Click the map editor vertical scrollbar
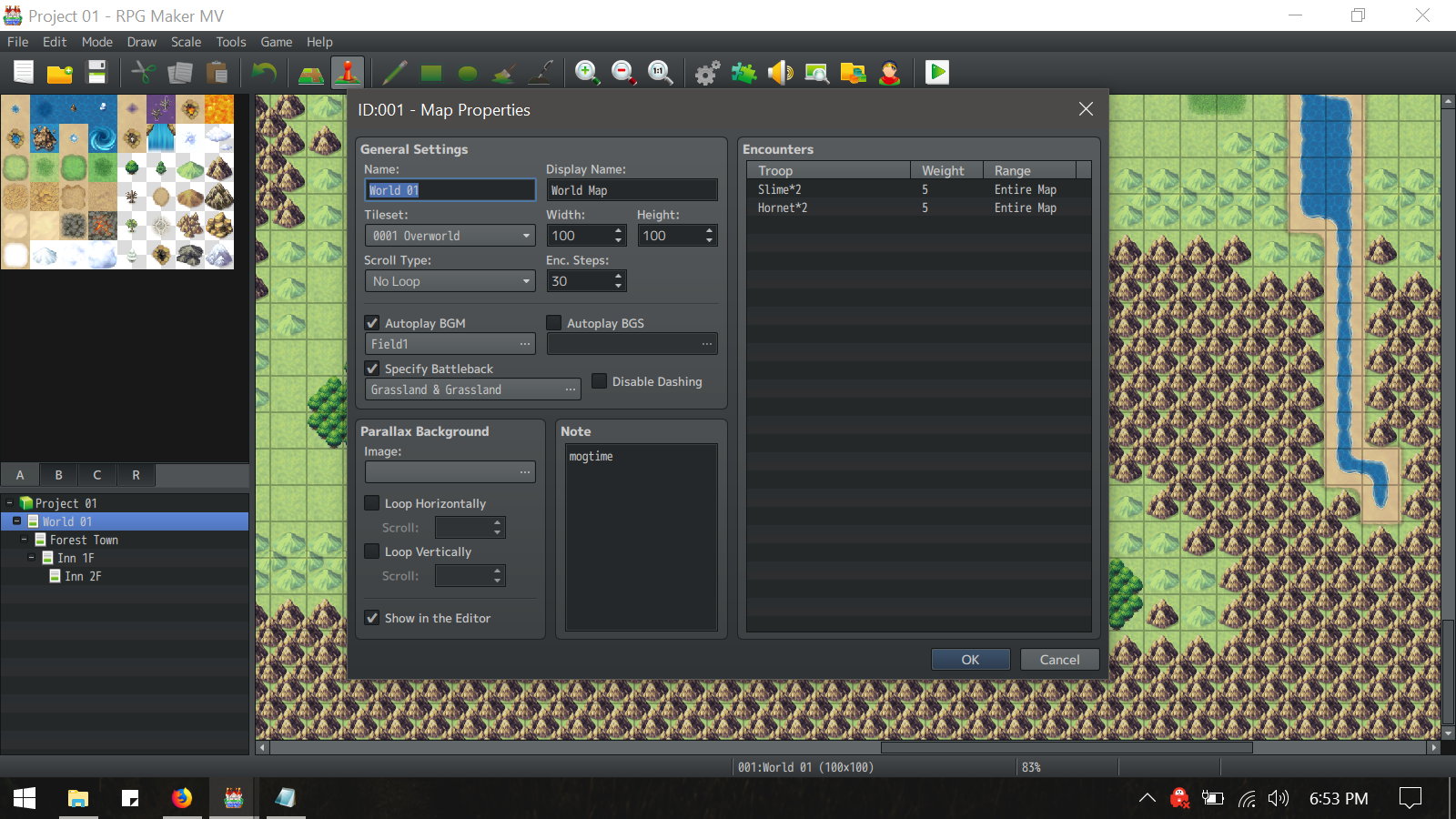Viewport: 1456px width, 819px height. pyautogui.click(x=1449, y=673)
